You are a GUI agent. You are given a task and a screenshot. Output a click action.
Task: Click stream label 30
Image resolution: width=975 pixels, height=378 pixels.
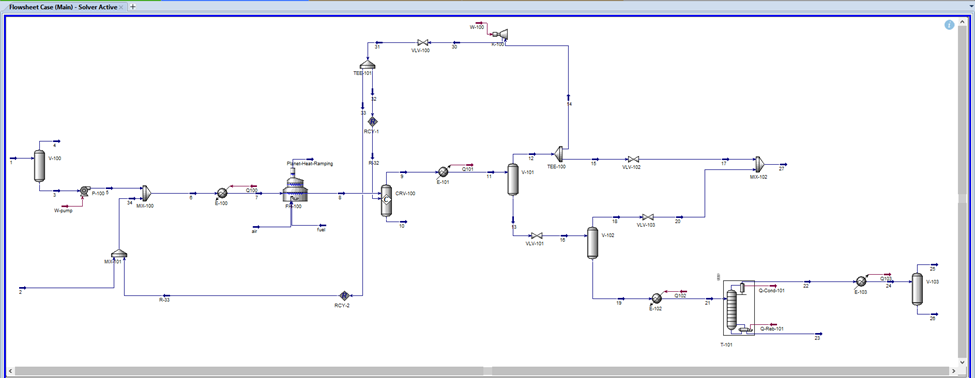click(x=454, y=47)
